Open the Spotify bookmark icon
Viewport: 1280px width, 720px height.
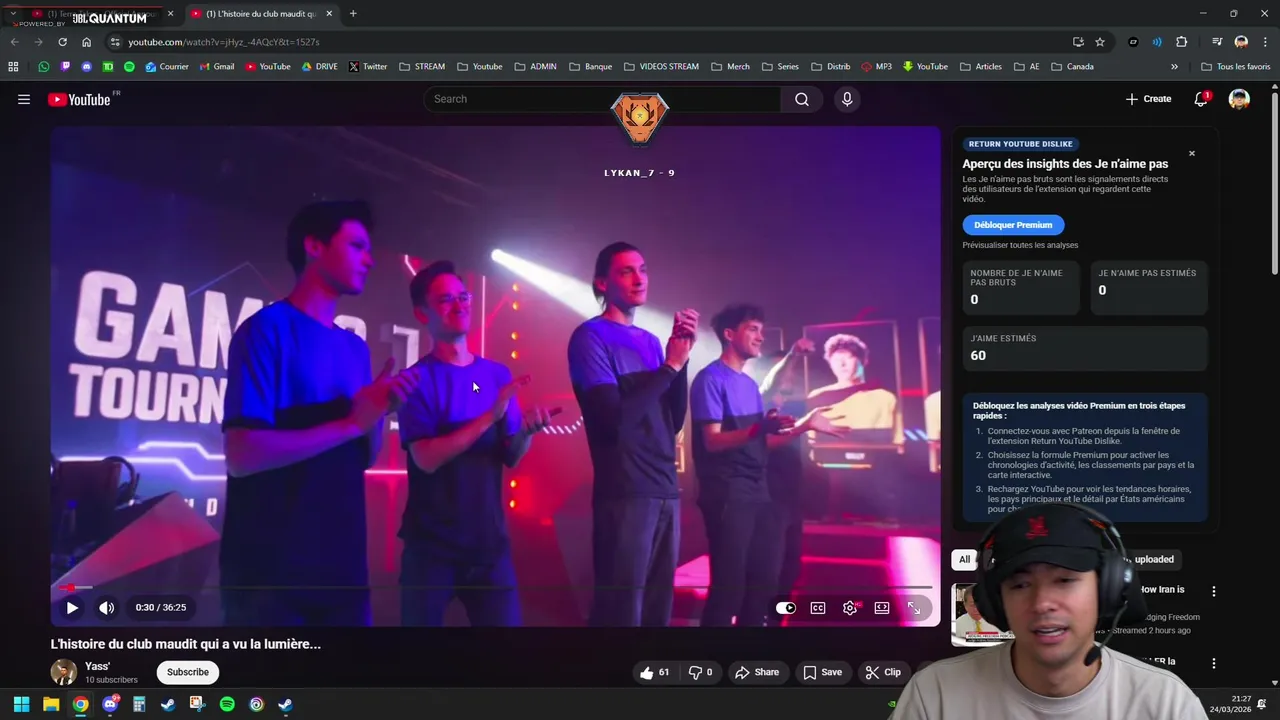point(129,67)
